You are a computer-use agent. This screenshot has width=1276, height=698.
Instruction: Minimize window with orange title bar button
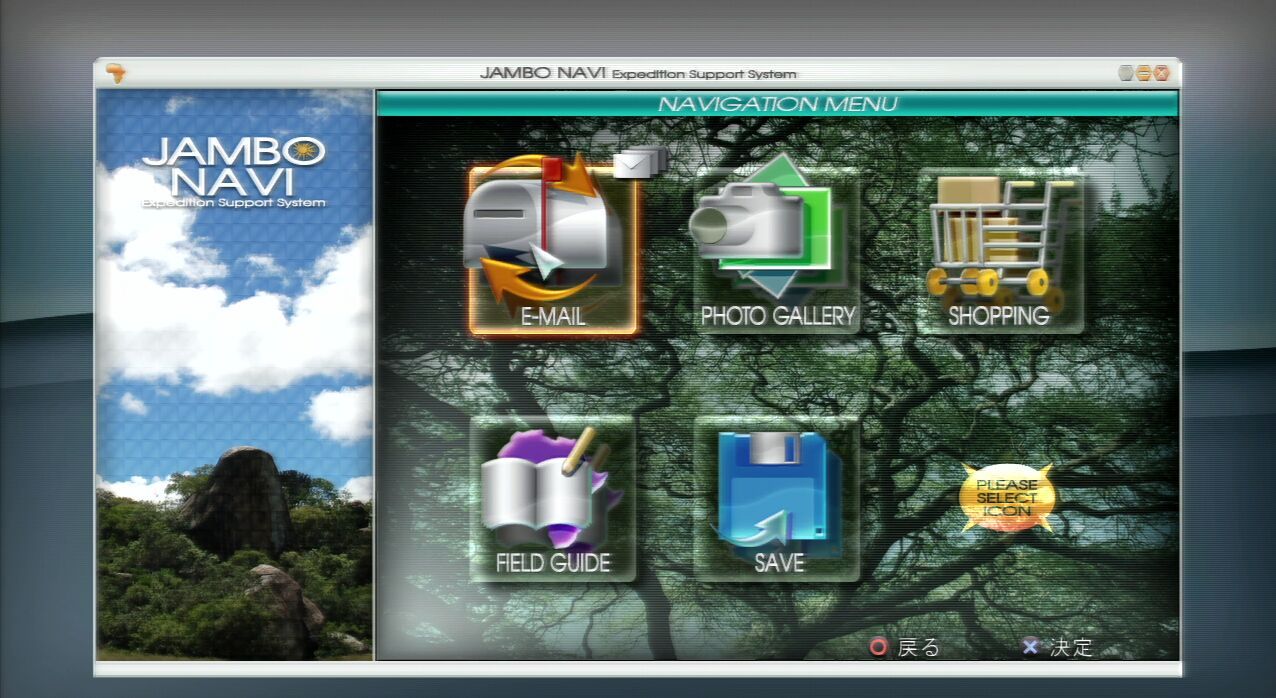[x=1143, y=73]
